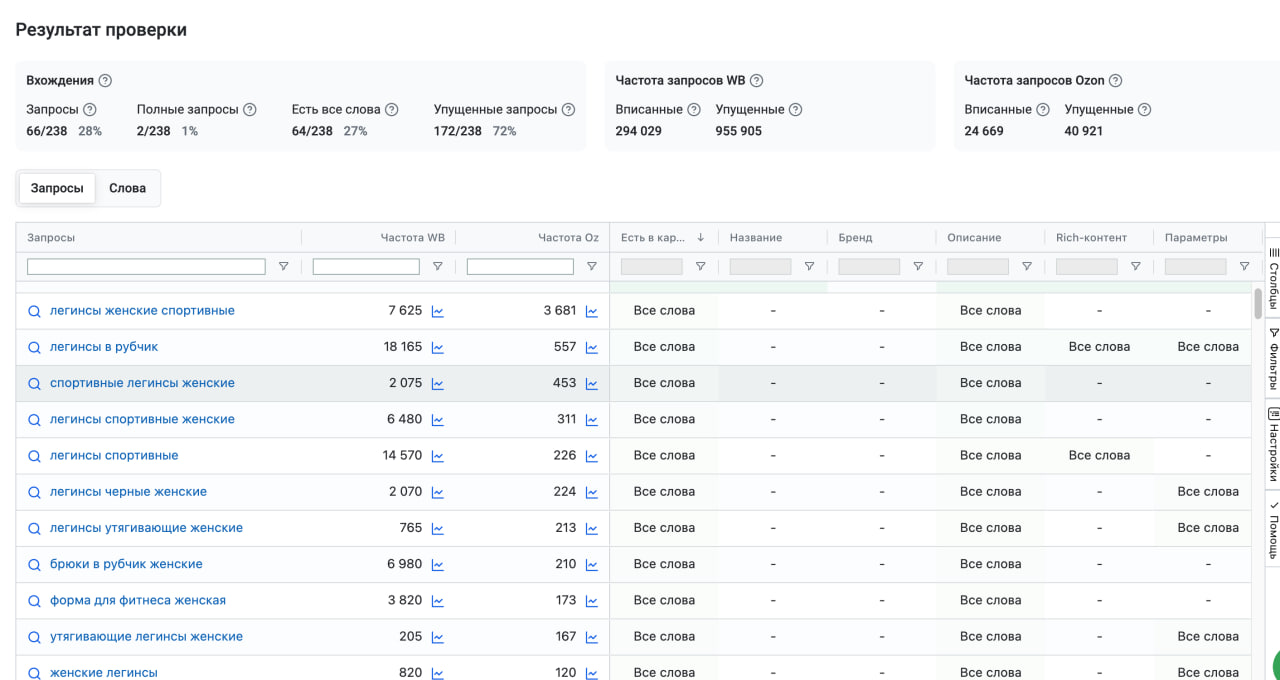Open Oz frequency chart for легинсы черные женские
The height and width of the screenshot is (680, 1280).
(592, 492)
